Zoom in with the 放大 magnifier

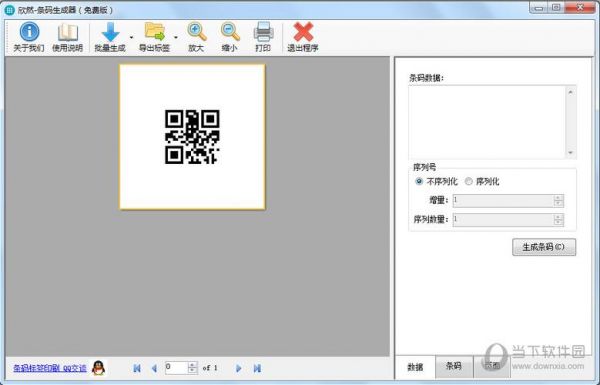click(197, 32)
